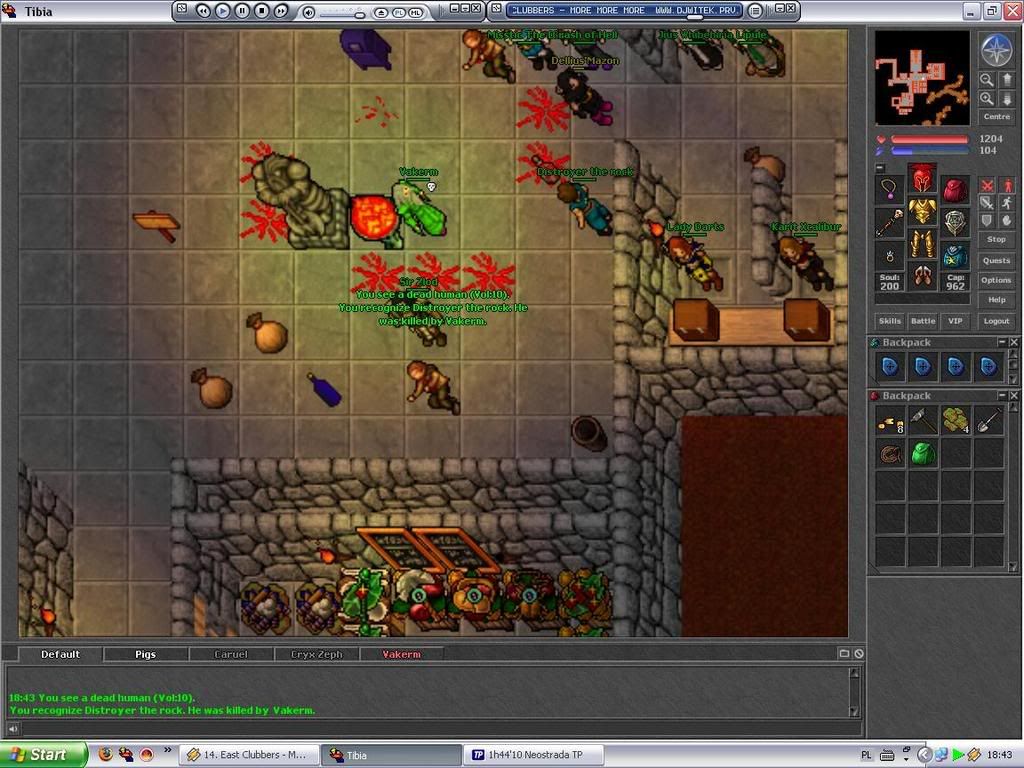Click the Stop button
The height and width of the screenshot is (768, 1024).
click(x=997, y=240)
